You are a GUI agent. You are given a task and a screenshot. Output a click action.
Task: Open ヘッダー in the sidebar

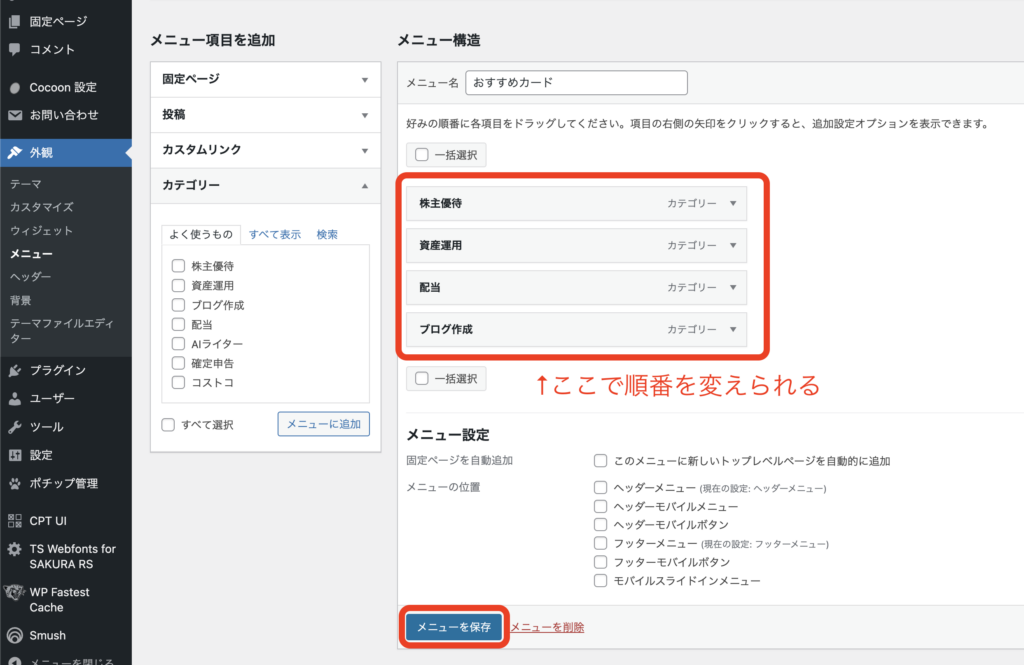(x=30, y=277)
